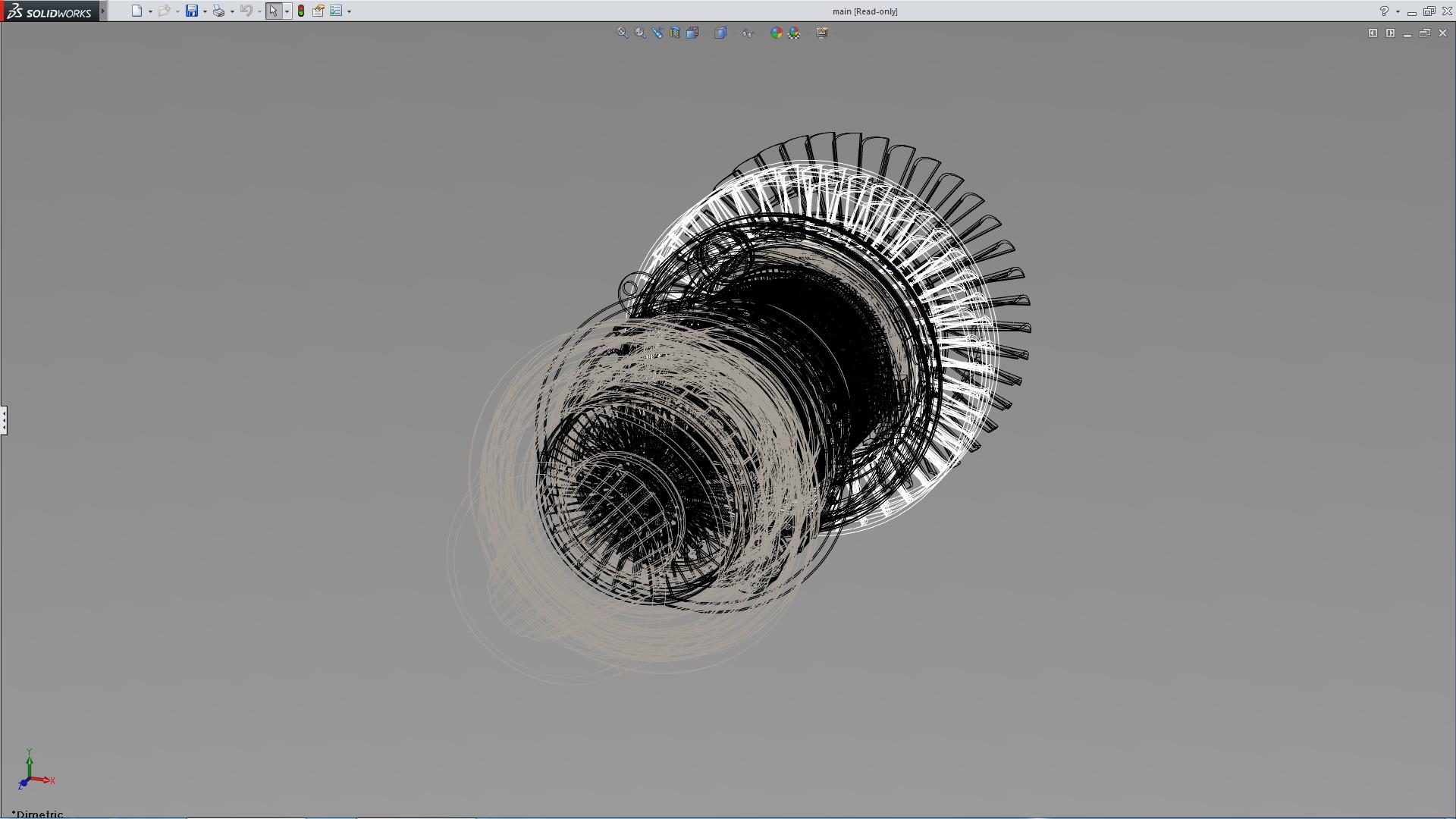Click the Print icon
Viewport: 1456px width, 819px height.
(218, 11)
